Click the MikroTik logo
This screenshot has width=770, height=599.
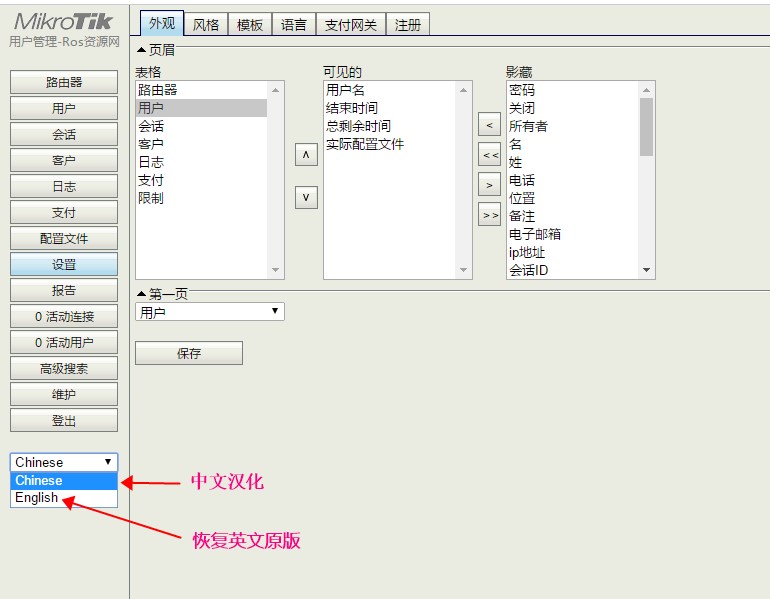[64, 21]
